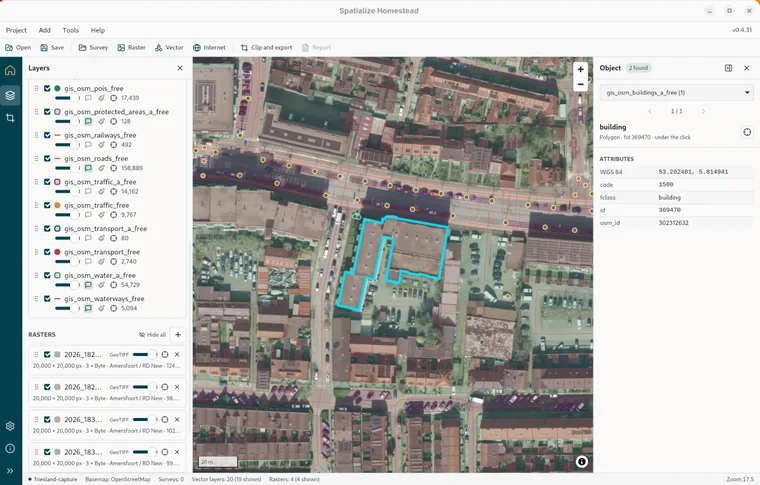Remove the raster ending in 98

(x=177, y=387)
